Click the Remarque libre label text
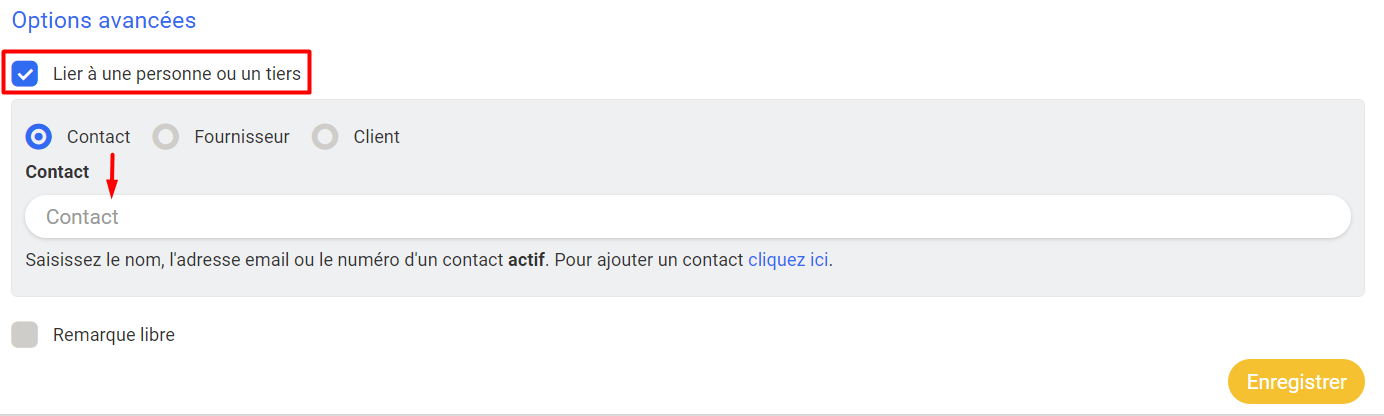Screen dimensions: 1384x416 113,335
